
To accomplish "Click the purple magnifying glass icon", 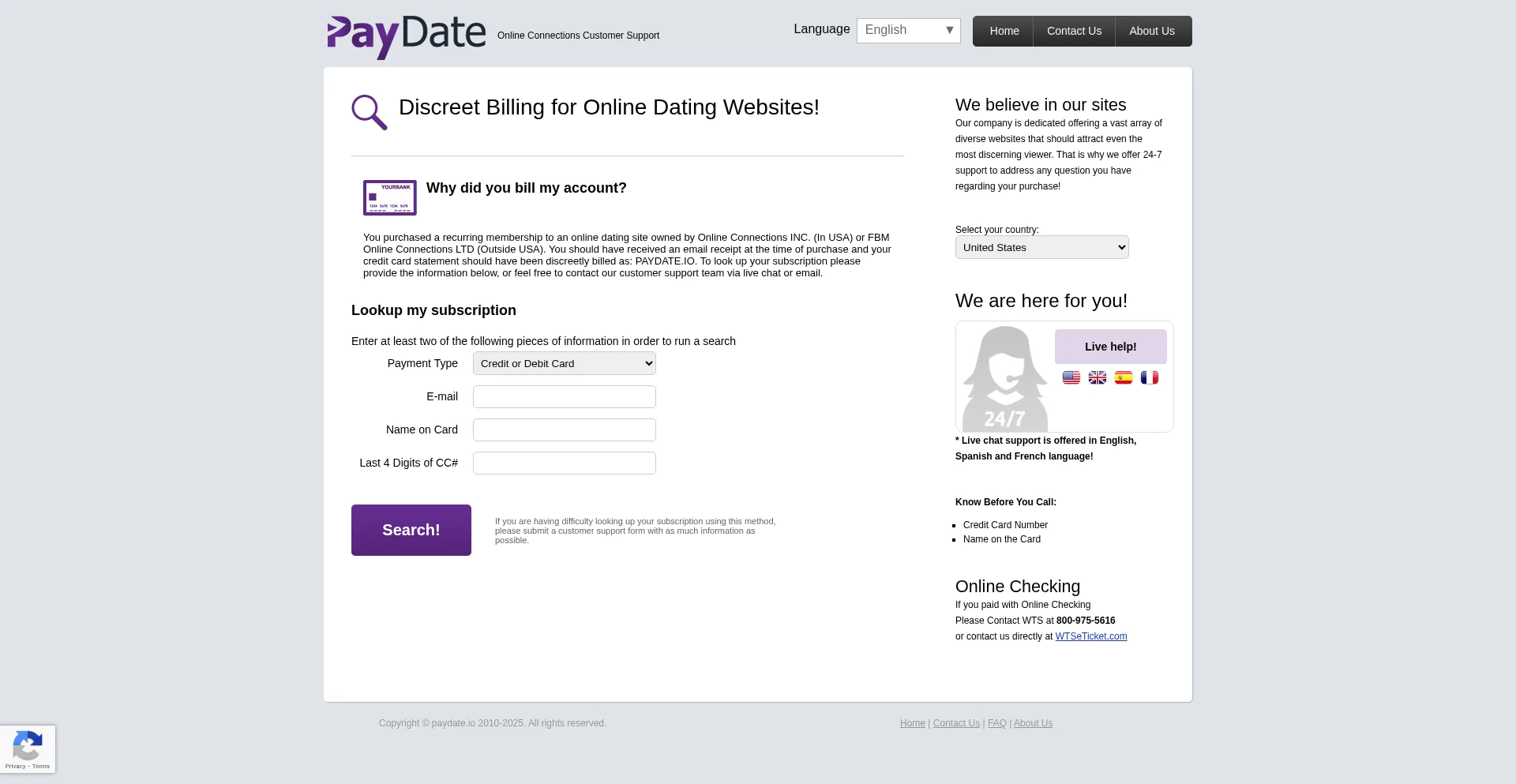I will click(x=369, y=112).
